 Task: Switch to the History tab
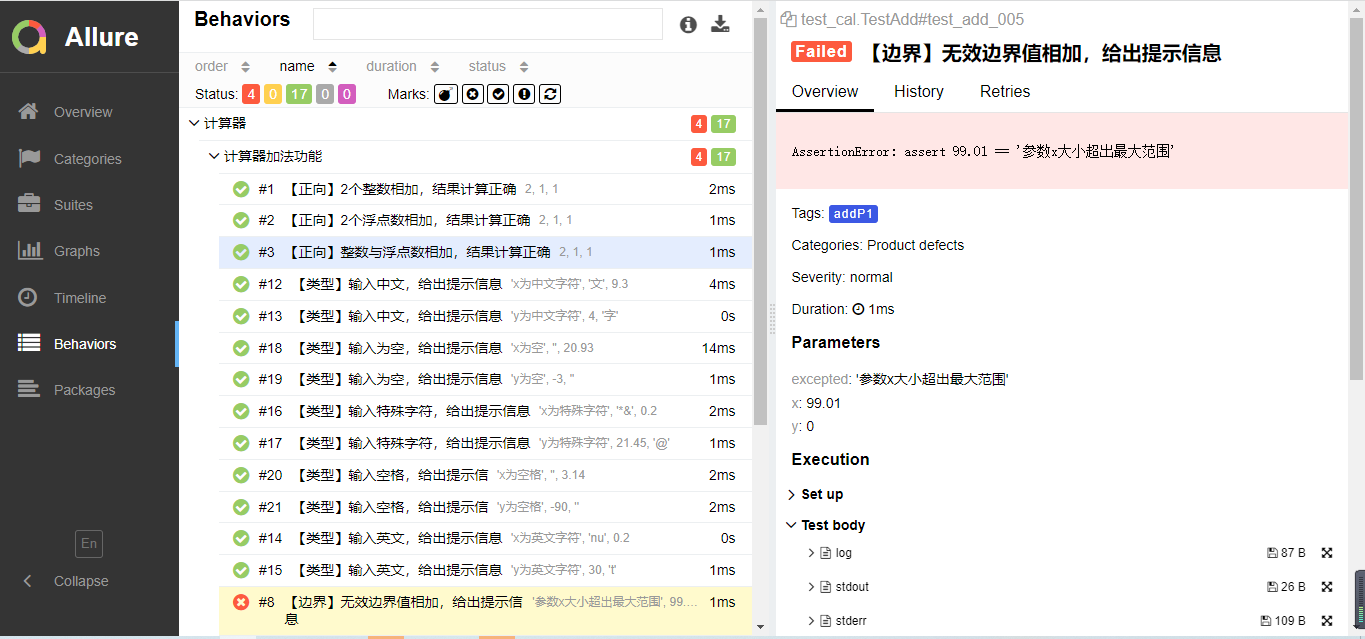coord(918,91)
